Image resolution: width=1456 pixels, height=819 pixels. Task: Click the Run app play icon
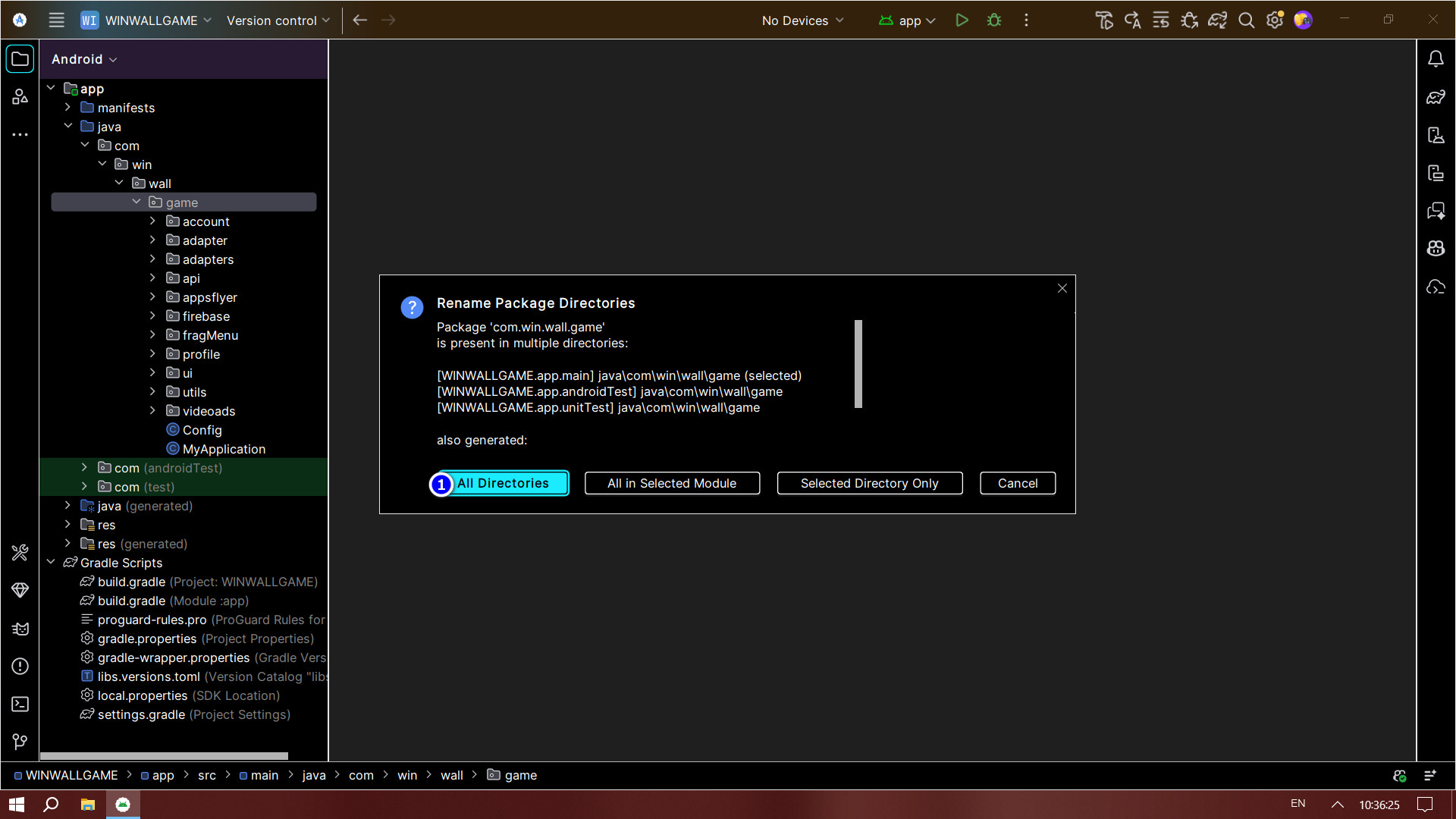(x=962, y=20)
